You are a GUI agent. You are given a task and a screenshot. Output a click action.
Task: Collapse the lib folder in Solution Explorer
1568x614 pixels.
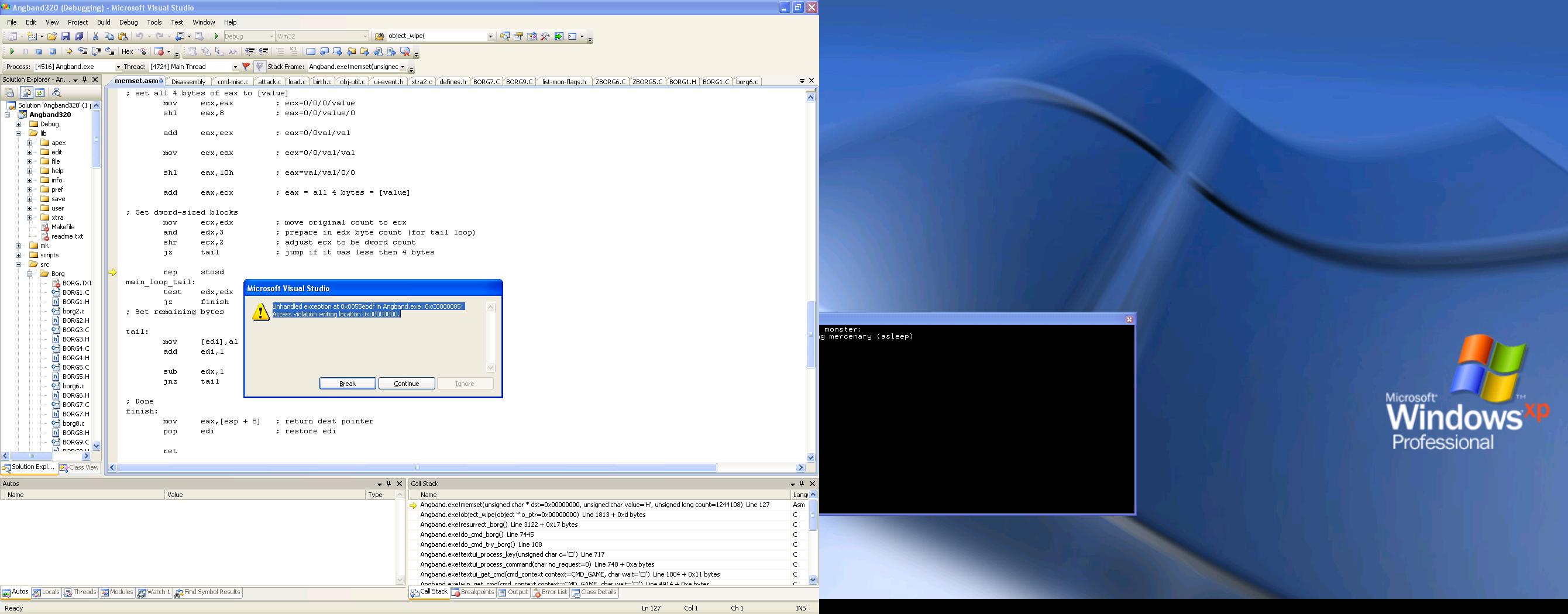18,133
